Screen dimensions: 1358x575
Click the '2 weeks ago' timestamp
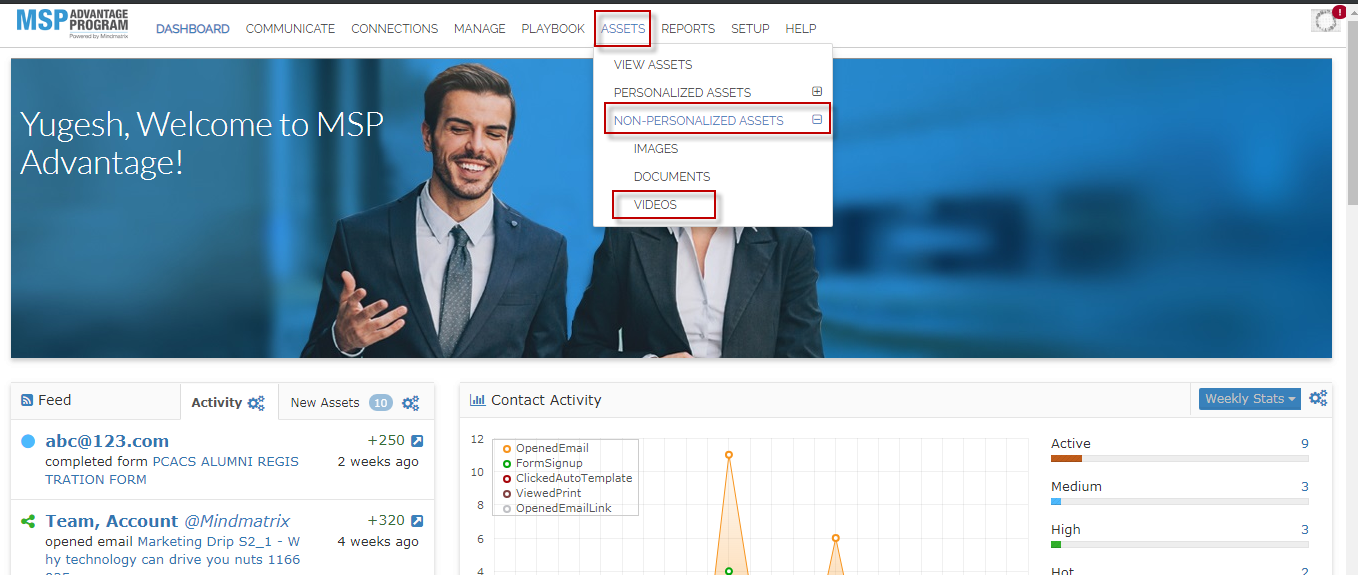(x=378, y=462)
